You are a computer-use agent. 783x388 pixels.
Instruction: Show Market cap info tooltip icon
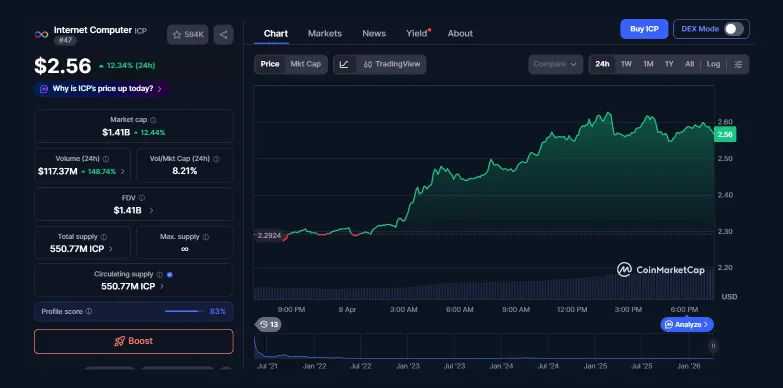click(x=153, y=120)
